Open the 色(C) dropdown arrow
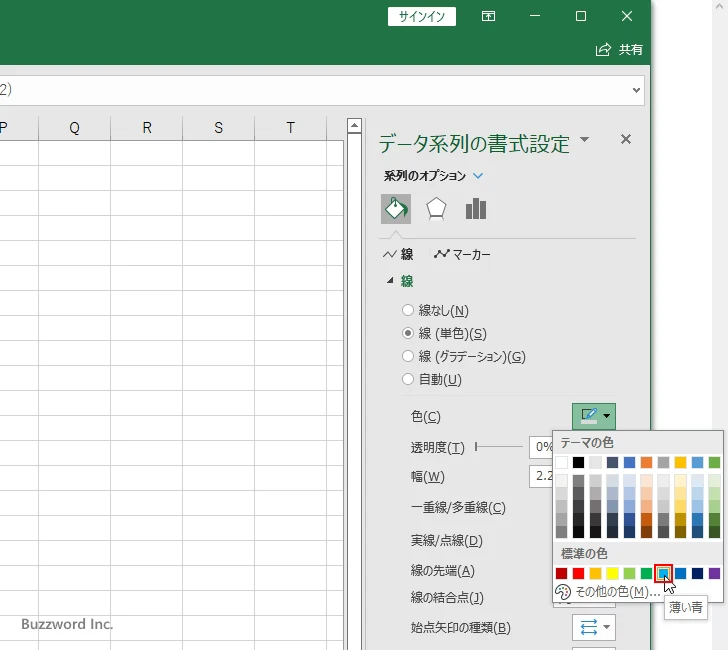 pos(607,416)
